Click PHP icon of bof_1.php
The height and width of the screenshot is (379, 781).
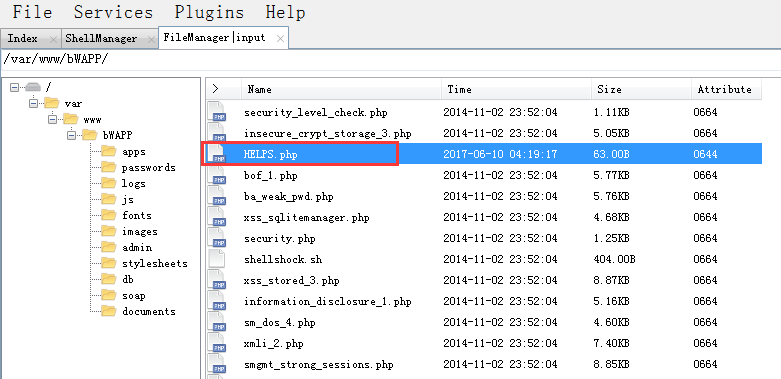(216, 174)
